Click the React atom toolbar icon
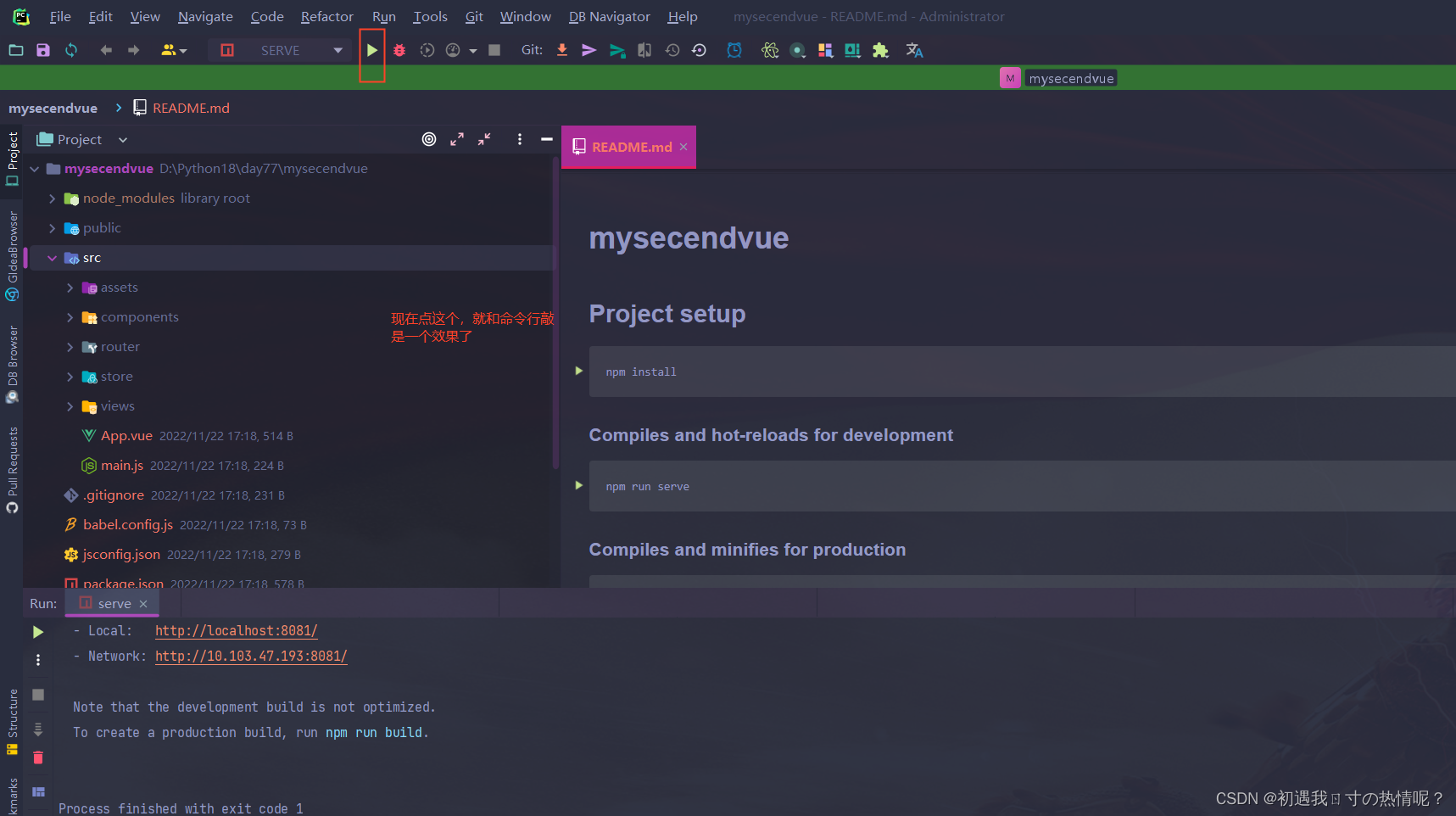 (770, 51)
